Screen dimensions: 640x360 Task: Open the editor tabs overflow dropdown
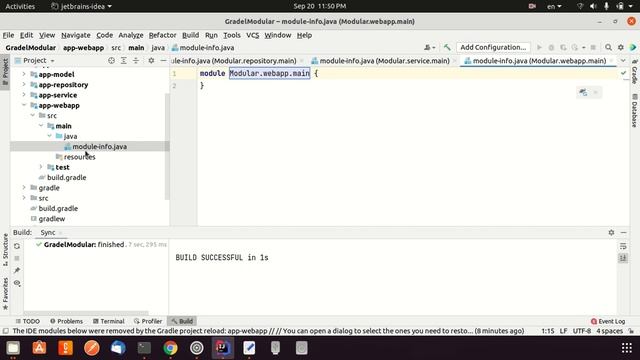pyautogui.click(x=623, y=60)
